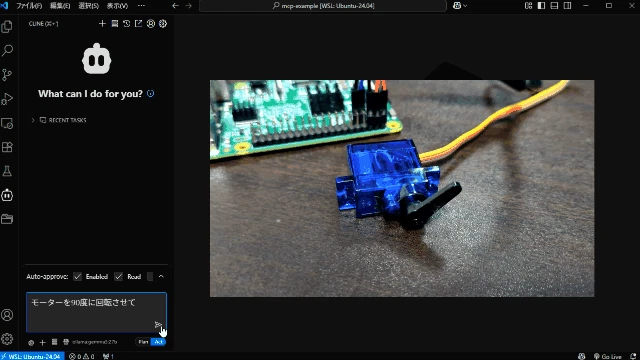
Task: Click the 'What can I do for you?' heading
Action: coord(91,93)
